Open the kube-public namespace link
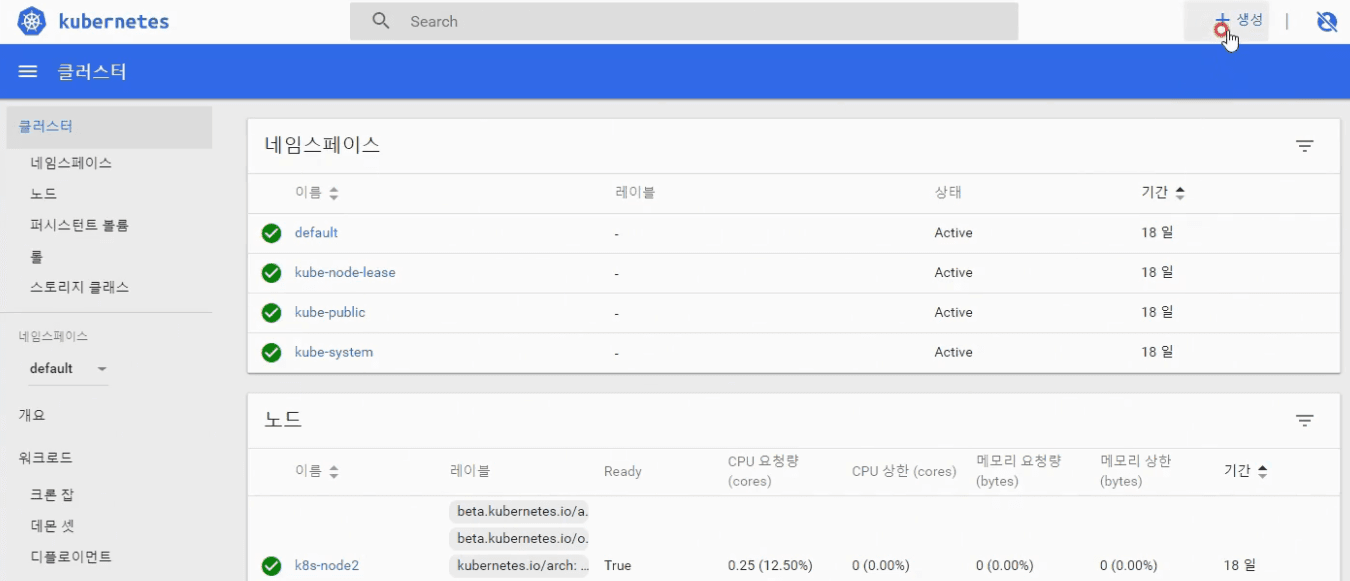 (x=329, y=313)
